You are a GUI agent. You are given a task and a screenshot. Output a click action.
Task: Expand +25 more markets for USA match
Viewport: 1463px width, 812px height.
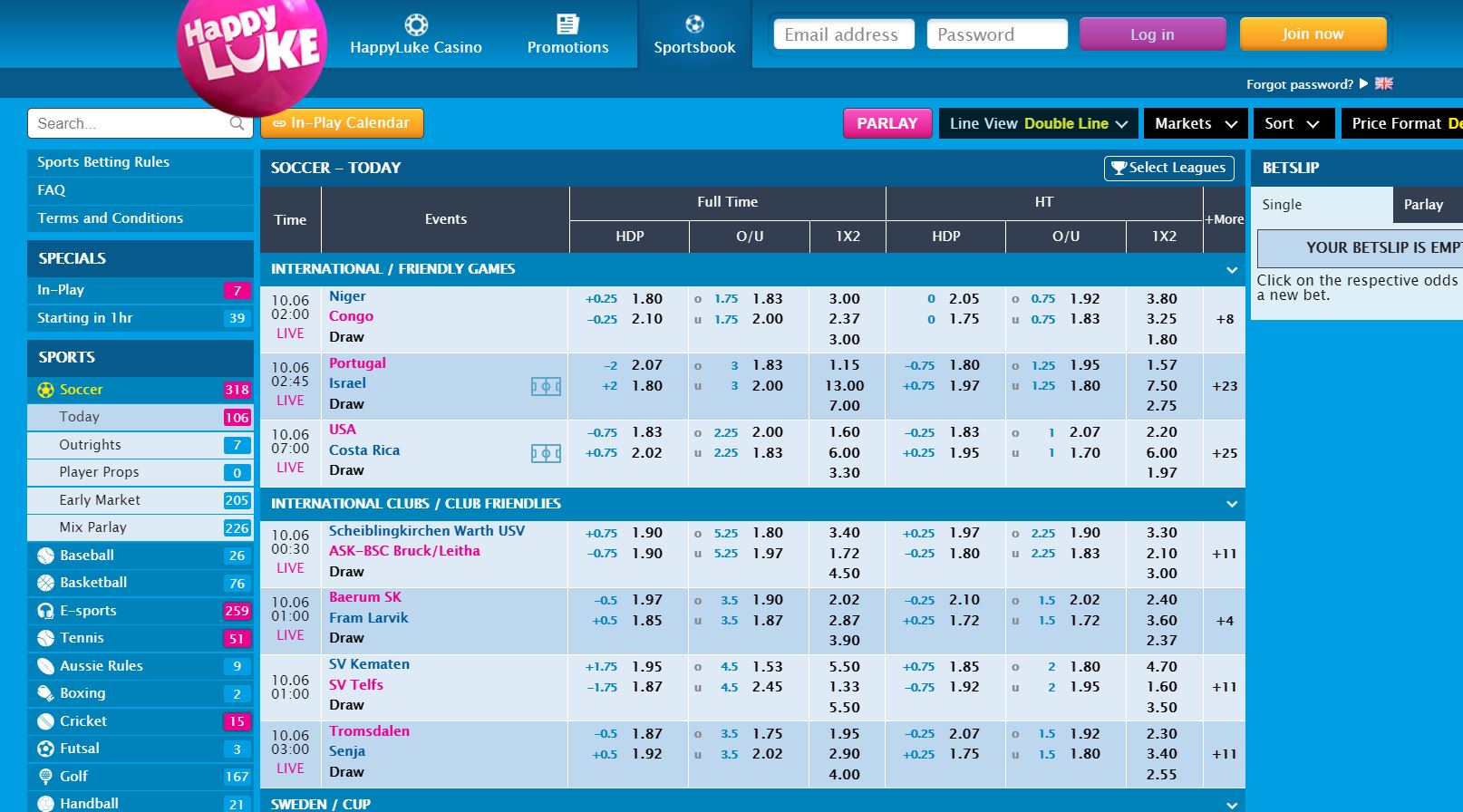tap(1225, 453)
